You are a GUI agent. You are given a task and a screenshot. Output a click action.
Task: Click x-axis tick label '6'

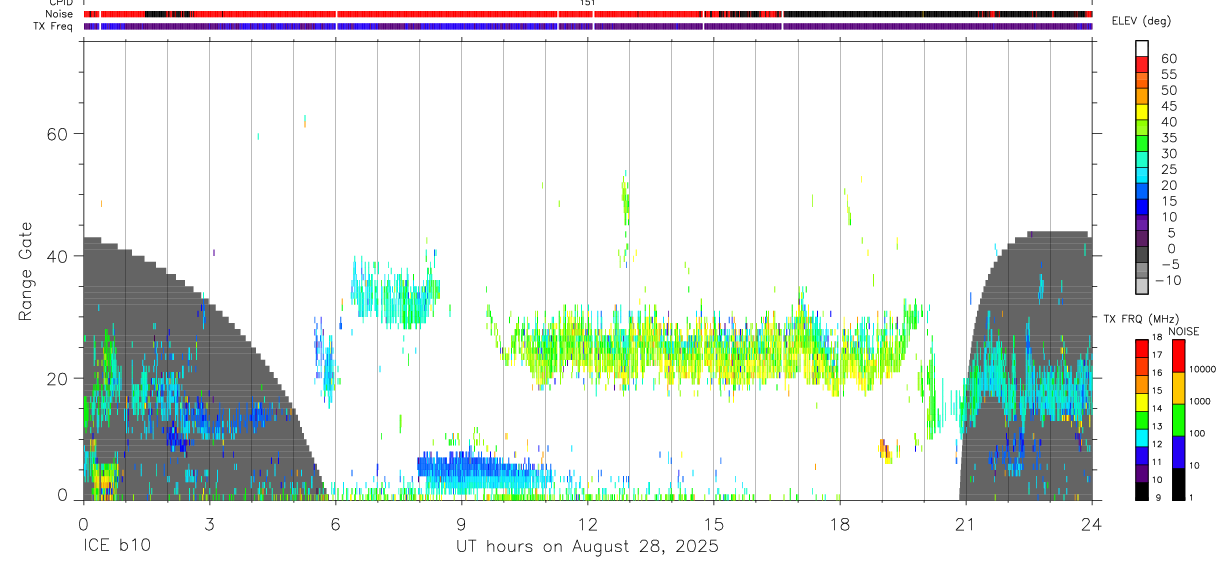(x=335, y=523)
